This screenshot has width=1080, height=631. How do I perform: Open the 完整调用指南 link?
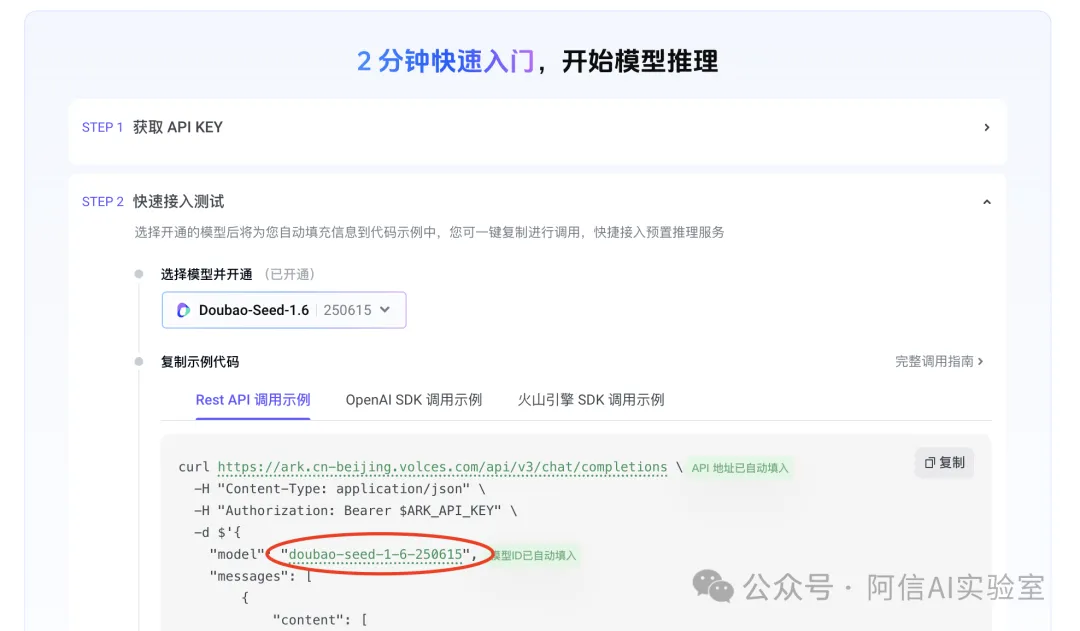tap(939, 362)
